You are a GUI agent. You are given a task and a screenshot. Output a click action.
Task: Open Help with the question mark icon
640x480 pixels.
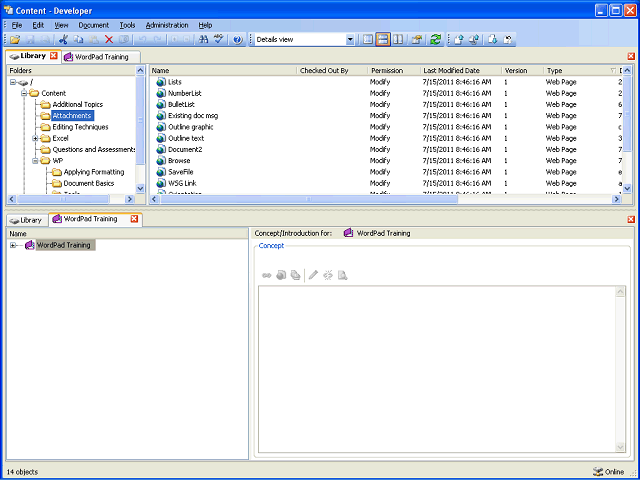pyautogui.click(x=238, y=40)
